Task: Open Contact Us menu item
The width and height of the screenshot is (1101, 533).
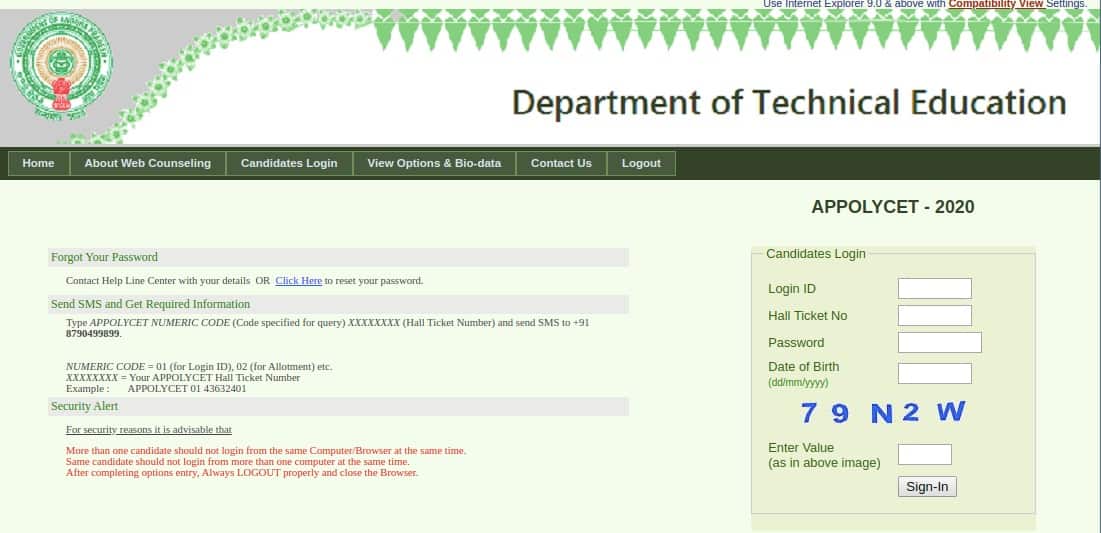Action: [561, 164]
